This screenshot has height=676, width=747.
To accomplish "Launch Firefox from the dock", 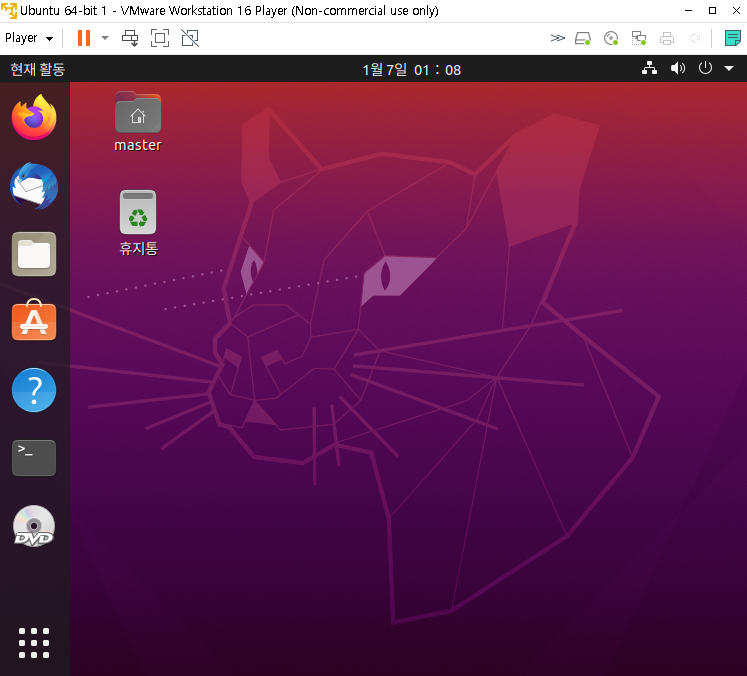I will 34,117.
